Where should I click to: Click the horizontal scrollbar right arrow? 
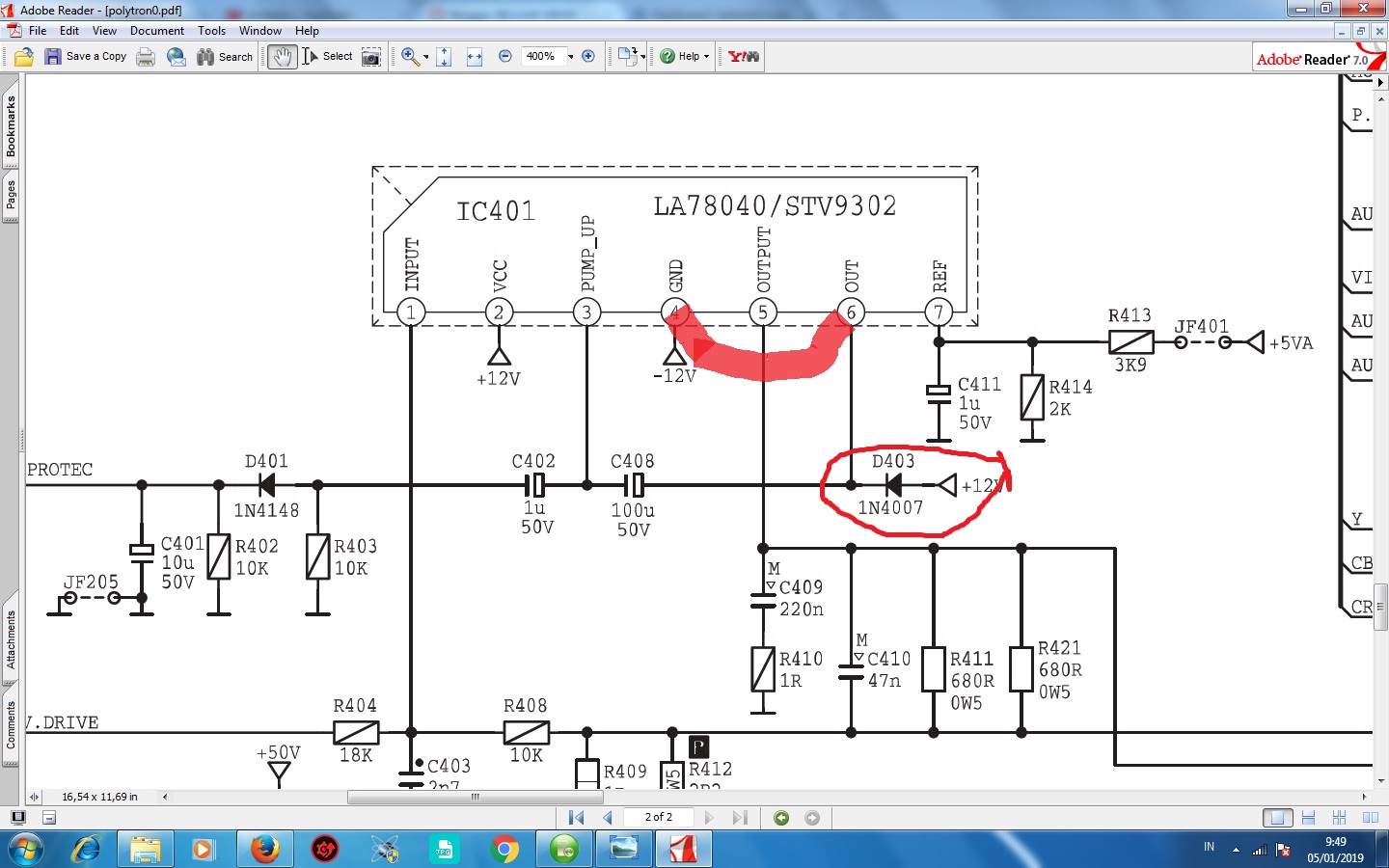coord(1364,797)
